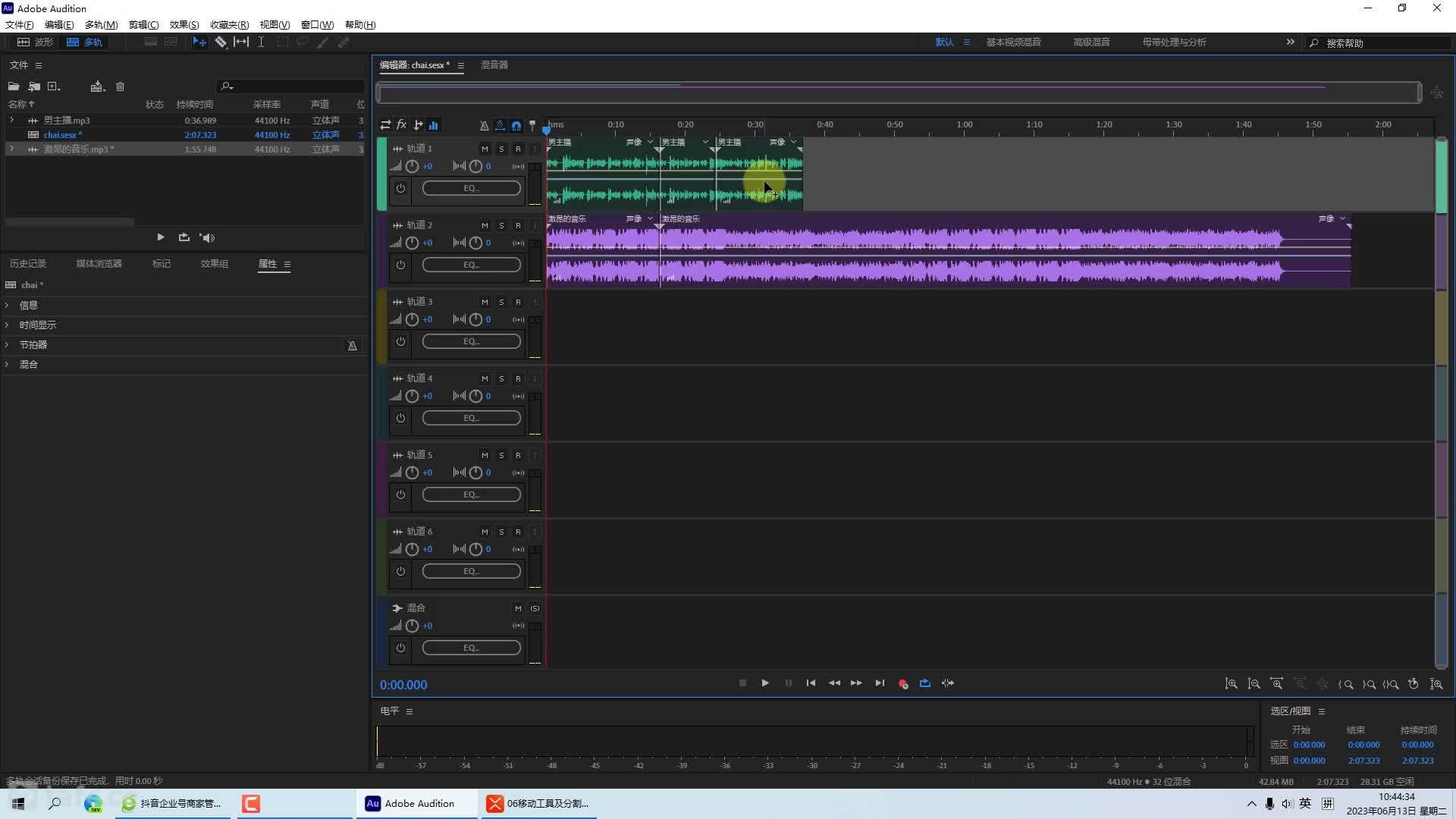Open 文件 panel menu icon
Image resolution: width=1456 pixels, height=819 pixels.
(x=39, y=65)
